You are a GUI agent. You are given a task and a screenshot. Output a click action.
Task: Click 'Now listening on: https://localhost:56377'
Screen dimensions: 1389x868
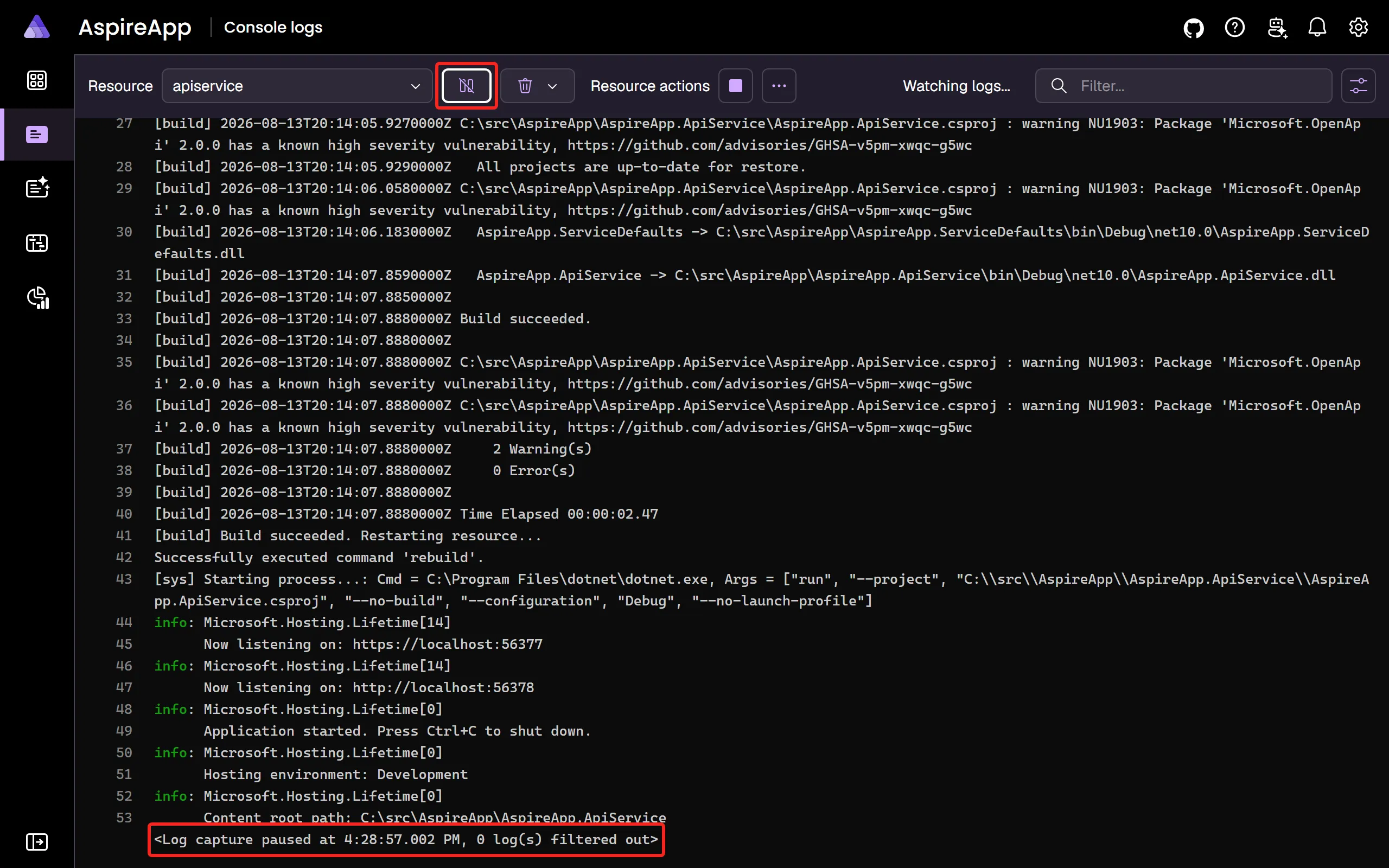[x=373, y=644]
